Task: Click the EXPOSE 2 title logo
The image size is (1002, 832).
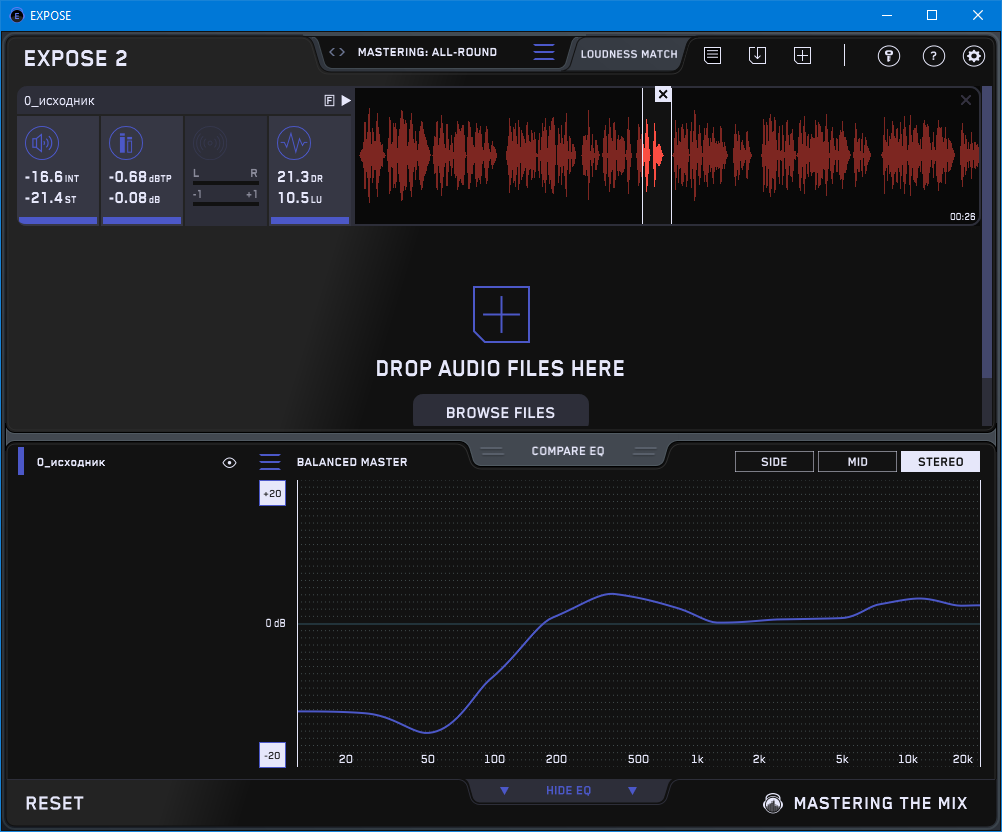Action: 75,58
